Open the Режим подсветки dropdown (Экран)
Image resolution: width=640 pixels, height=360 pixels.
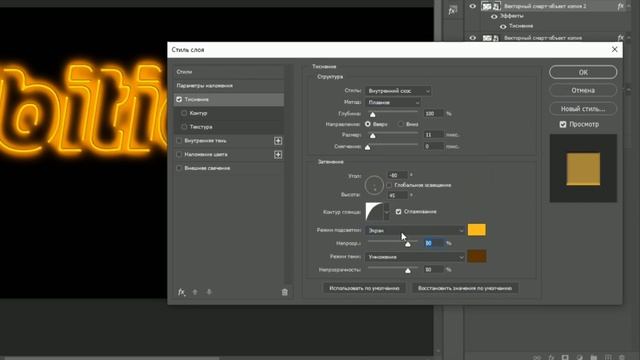(415, 230)
